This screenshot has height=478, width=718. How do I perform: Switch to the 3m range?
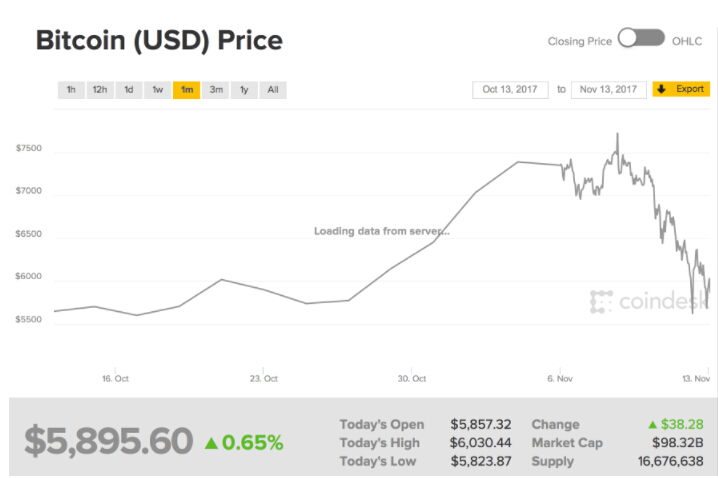(216, 90)
